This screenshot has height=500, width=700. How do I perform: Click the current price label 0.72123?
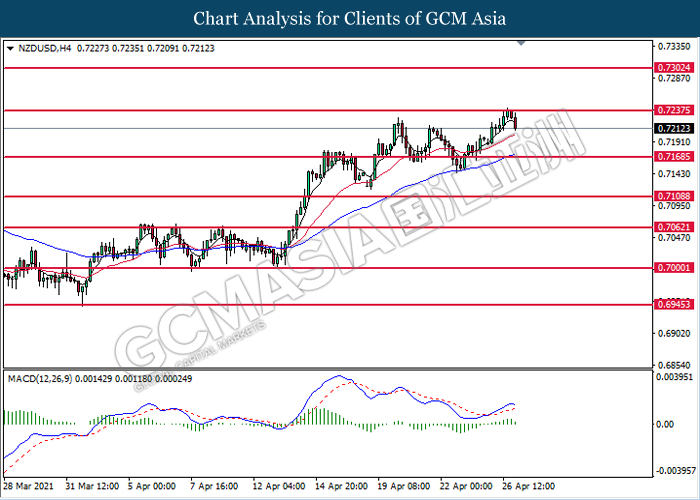[674, 129]
